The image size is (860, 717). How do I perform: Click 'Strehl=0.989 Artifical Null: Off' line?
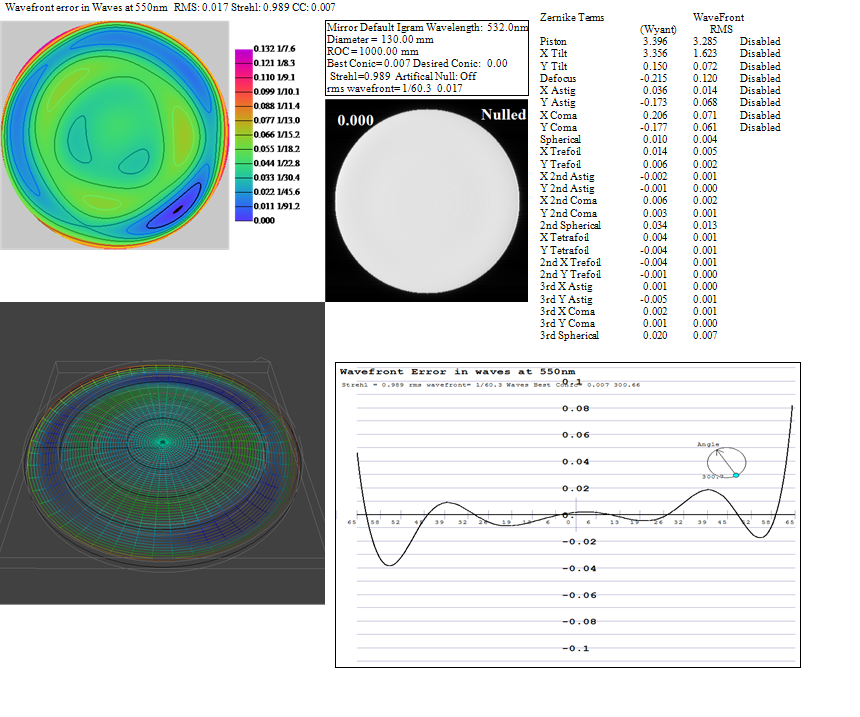403,76
